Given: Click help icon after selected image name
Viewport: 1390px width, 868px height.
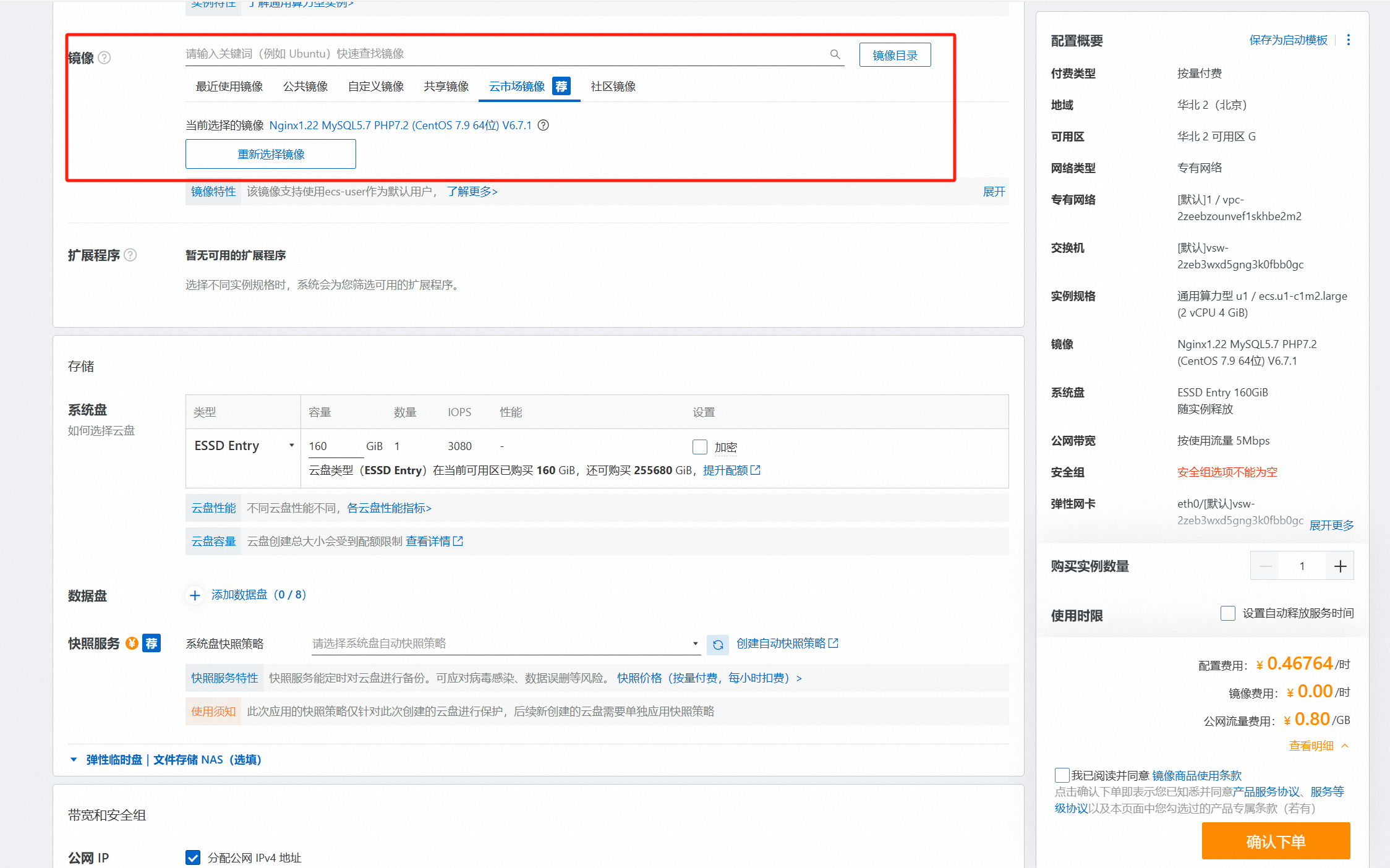Looking at the screenshot, I should [x=543, y=126].
